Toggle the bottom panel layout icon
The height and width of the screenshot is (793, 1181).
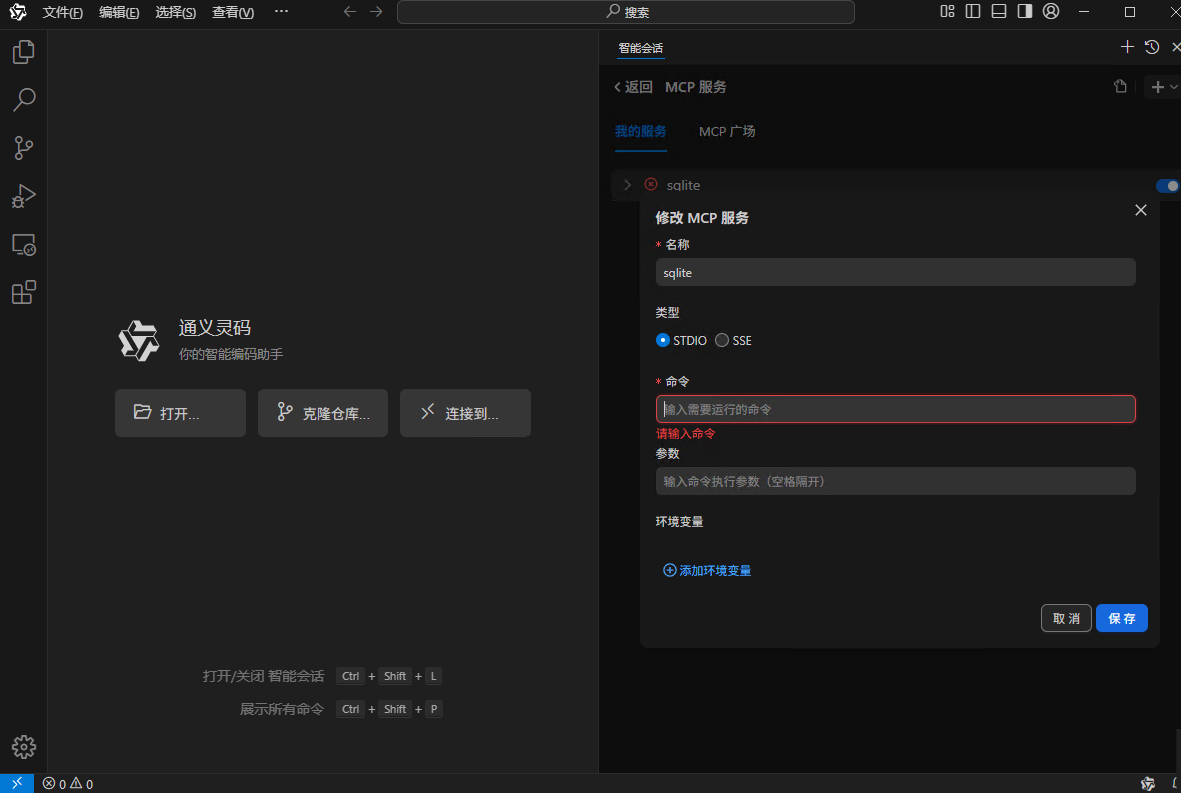999,11
